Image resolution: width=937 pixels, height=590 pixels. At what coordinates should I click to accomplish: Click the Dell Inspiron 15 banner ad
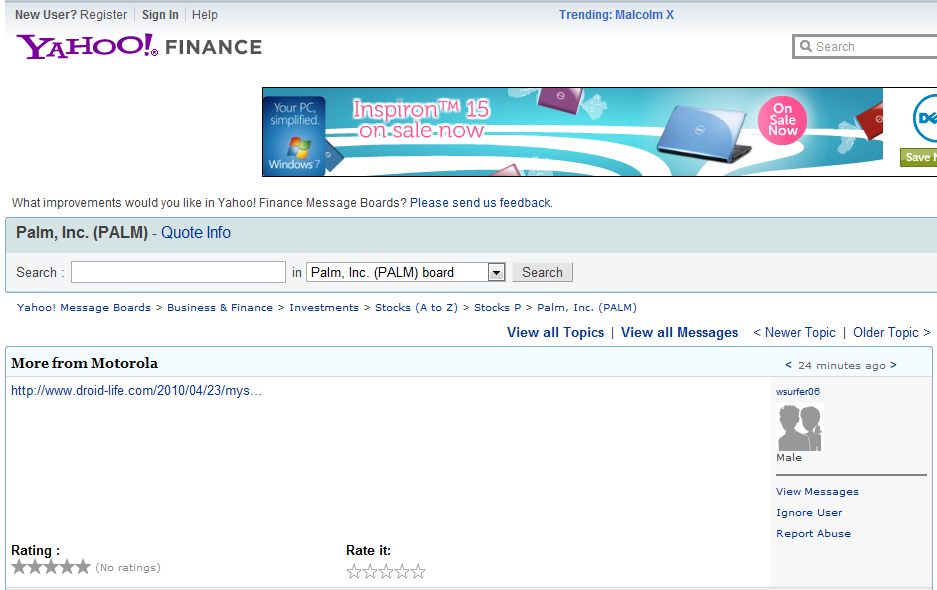[572, 132]
